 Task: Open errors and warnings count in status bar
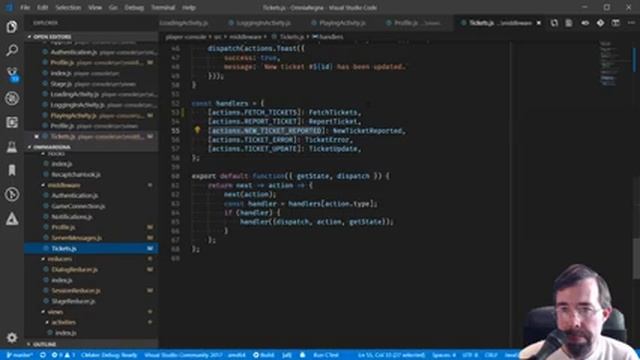(x=63, y=355)
